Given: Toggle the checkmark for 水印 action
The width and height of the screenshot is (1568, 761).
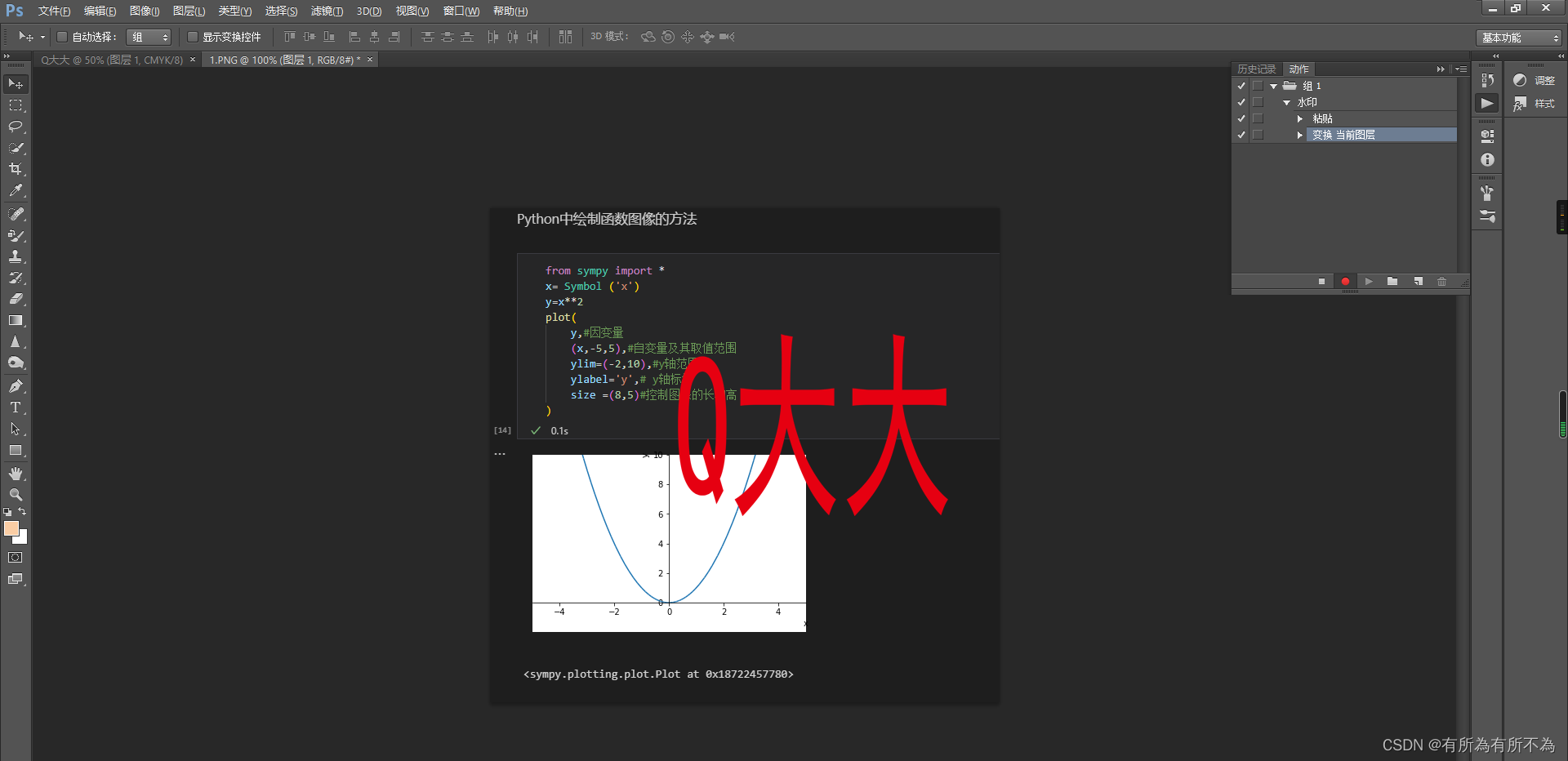Looking at the screenshot, I should (1241, 102).
